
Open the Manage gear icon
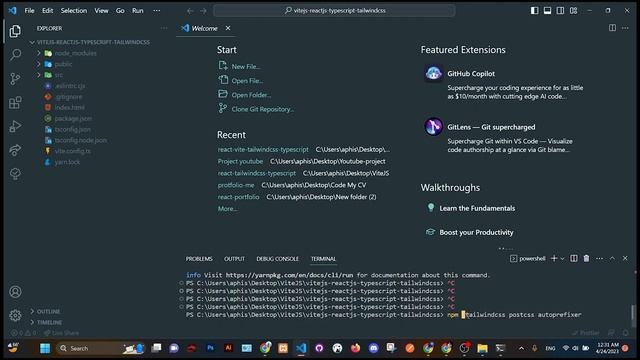pos(15,315)
